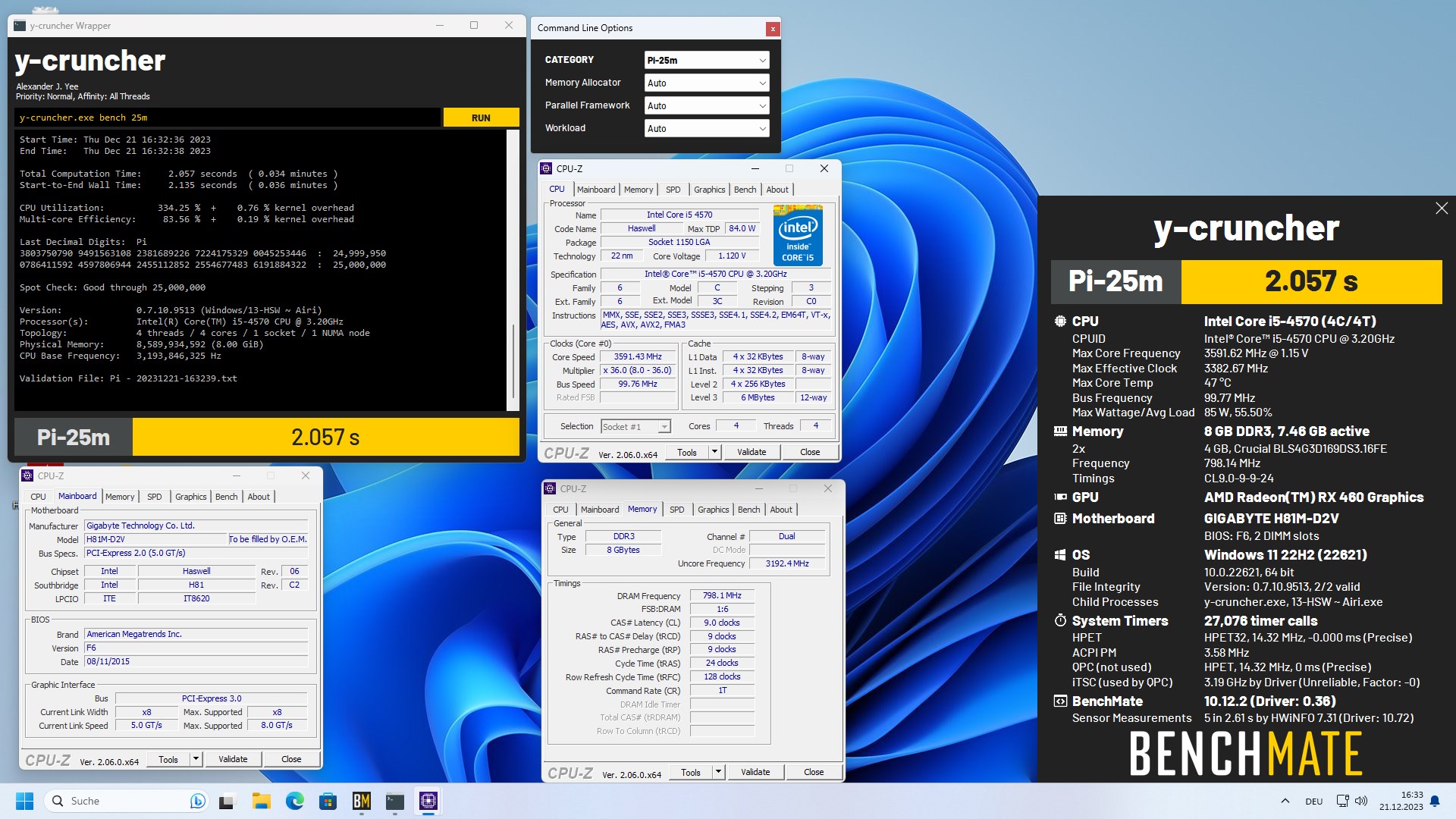Open Bench tab in top CPU-Z window
Image resolution: width=1456 pixels, height=819 pixels.
[x=745, y=190]
